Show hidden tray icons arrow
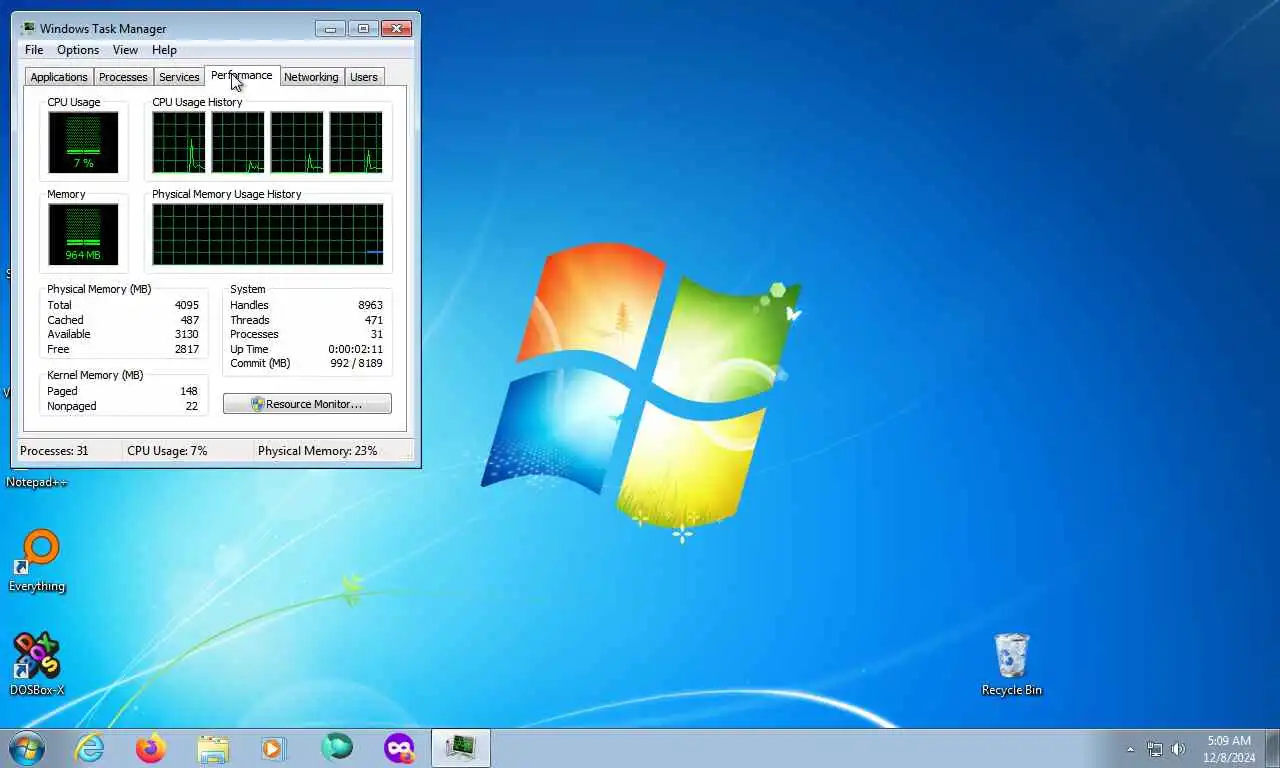The image size is (1280, 768). [1131, 749]
